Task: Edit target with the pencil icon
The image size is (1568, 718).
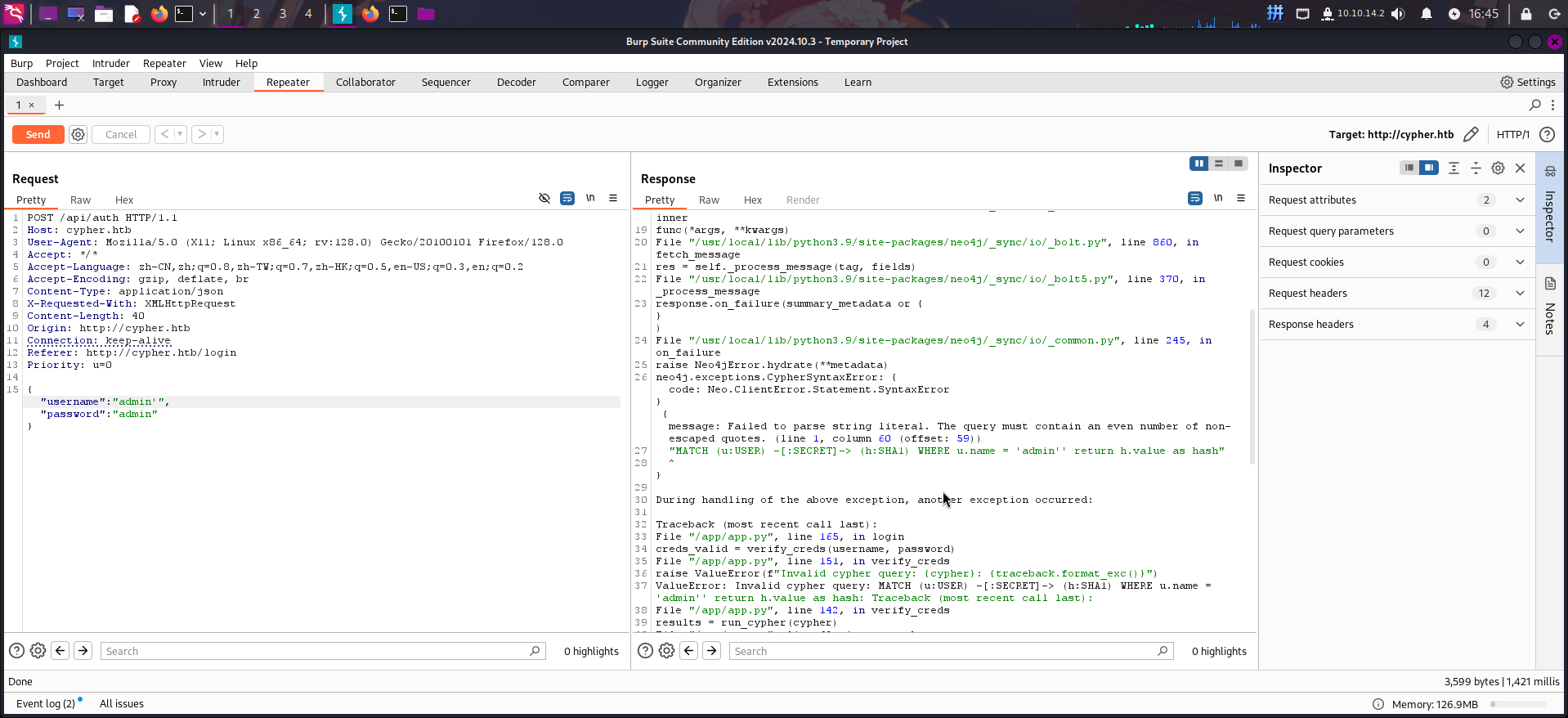Action: tap(1471, 134)
